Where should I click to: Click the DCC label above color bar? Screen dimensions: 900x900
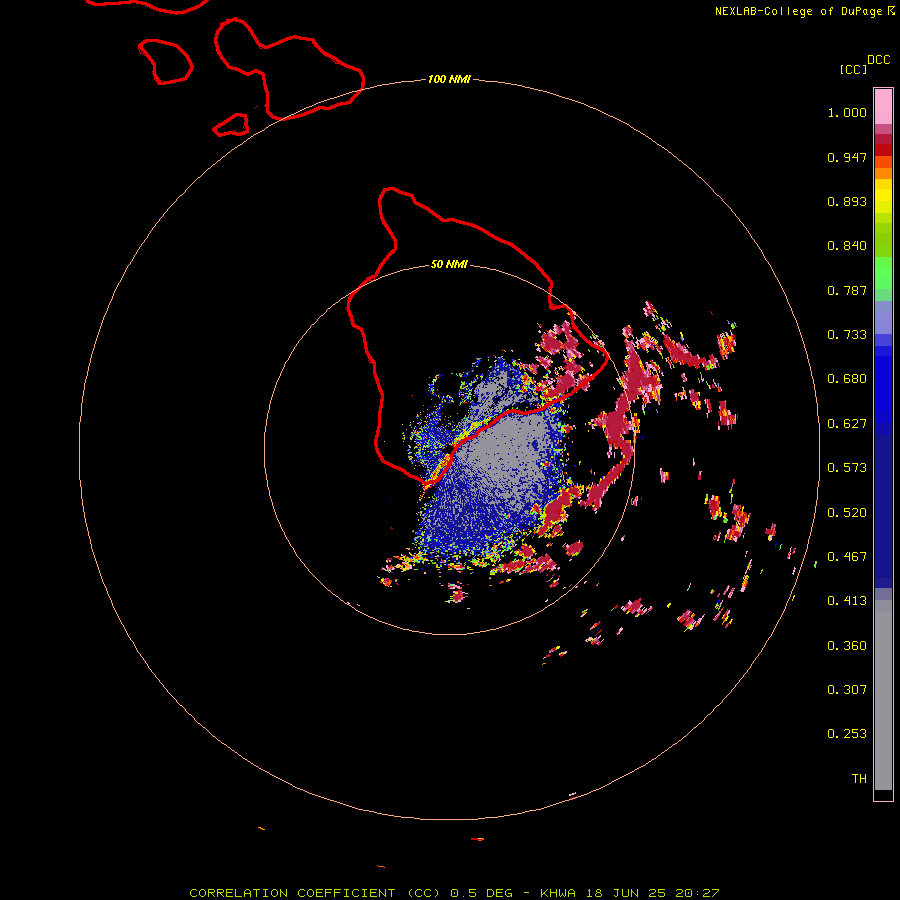[x=878, y=60]
